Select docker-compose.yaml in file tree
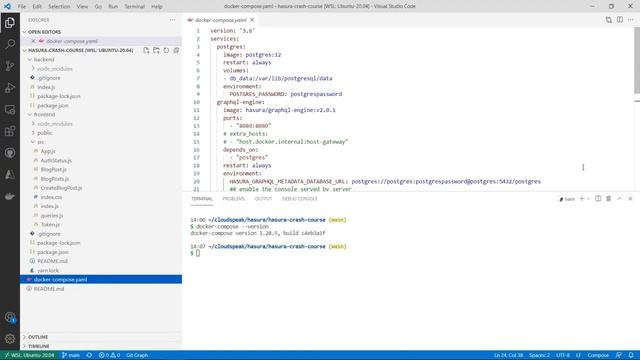 tap(101, 280)
